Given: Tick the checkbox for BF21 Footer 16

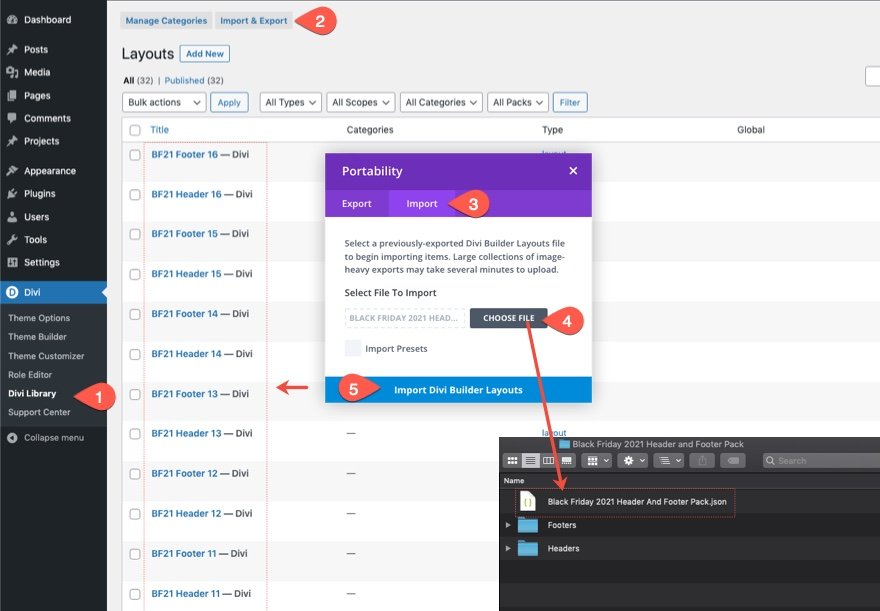Looking at the screenshot, I should pyautogui.click(x=135, y=155).
